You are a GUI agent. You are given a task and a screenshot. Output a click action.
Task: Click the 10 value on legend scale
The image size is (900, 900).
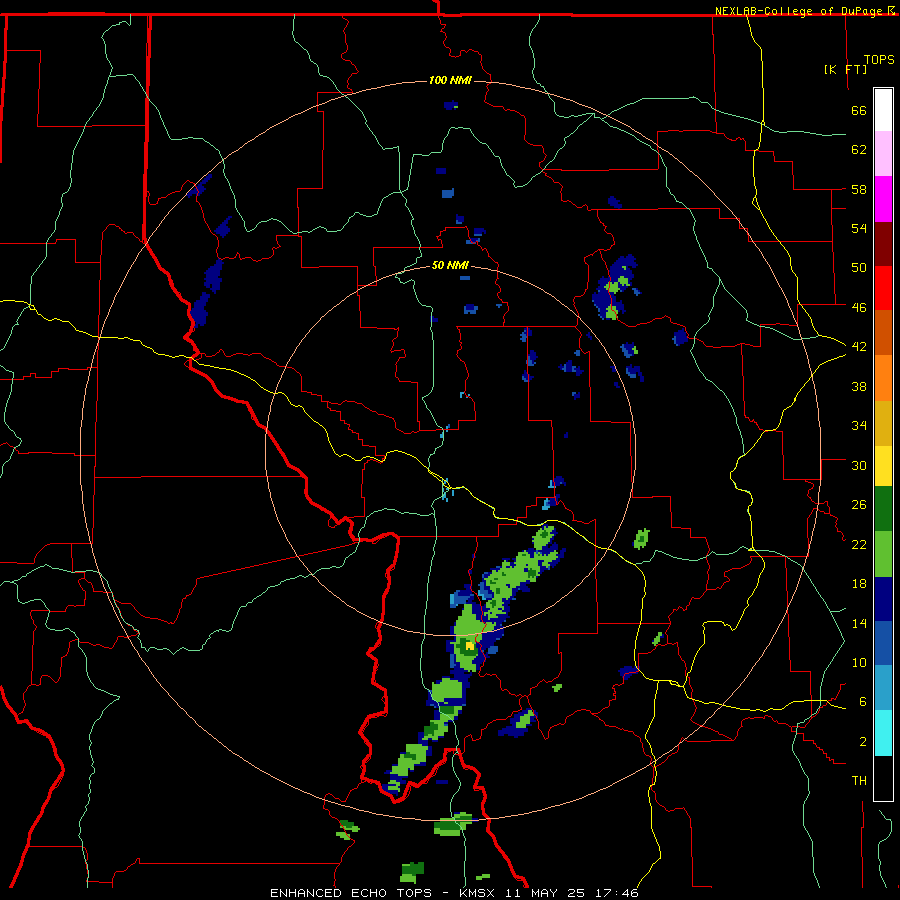[x=859, y=663]
